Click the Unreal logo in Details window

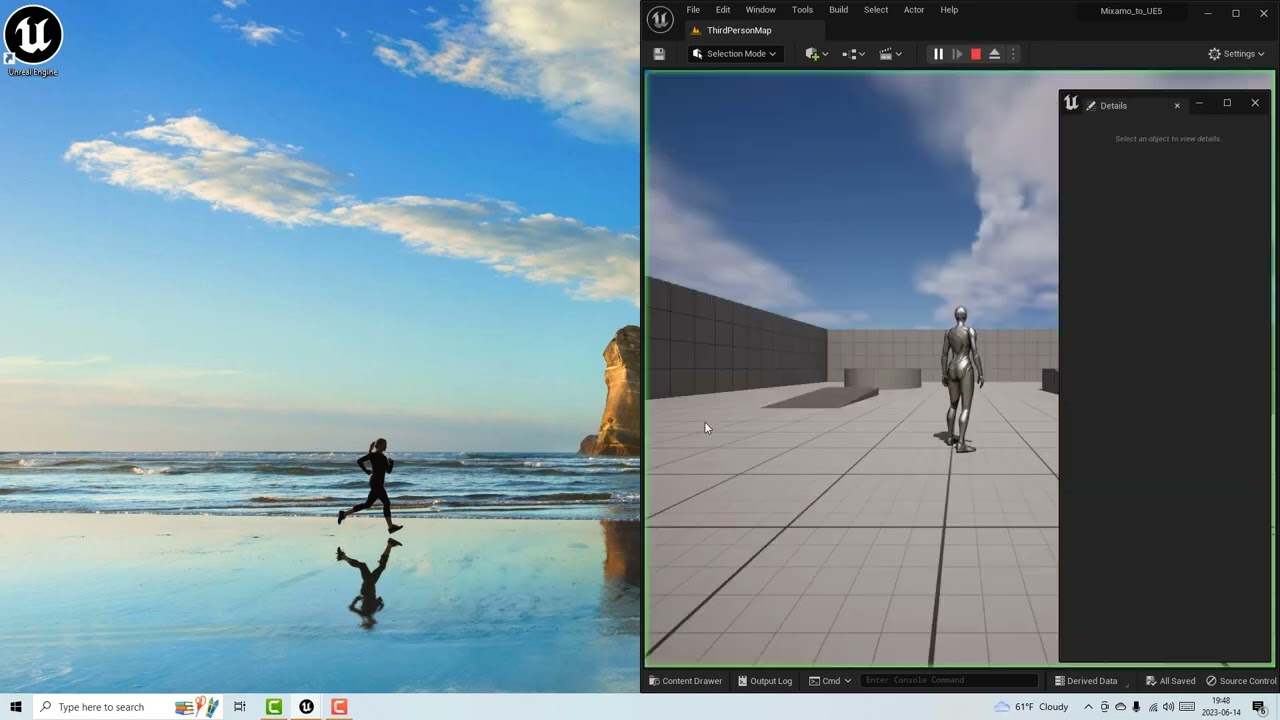[1071, 103]
